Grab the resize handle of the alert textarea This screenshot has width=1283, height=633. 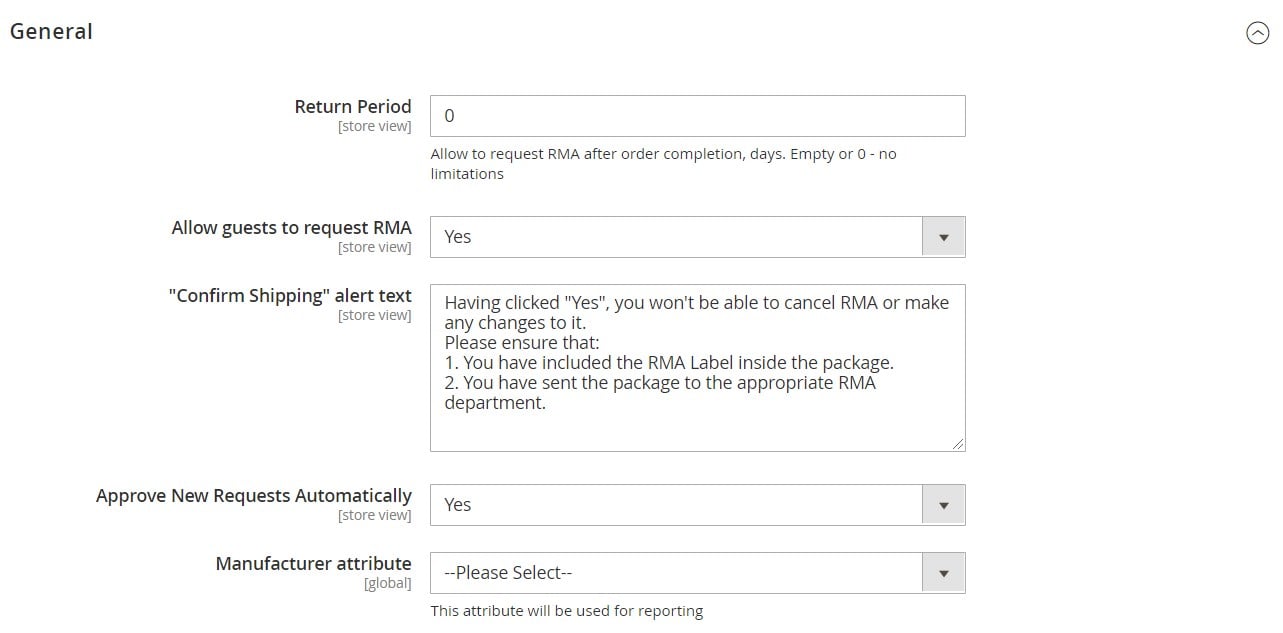[958, 444]
